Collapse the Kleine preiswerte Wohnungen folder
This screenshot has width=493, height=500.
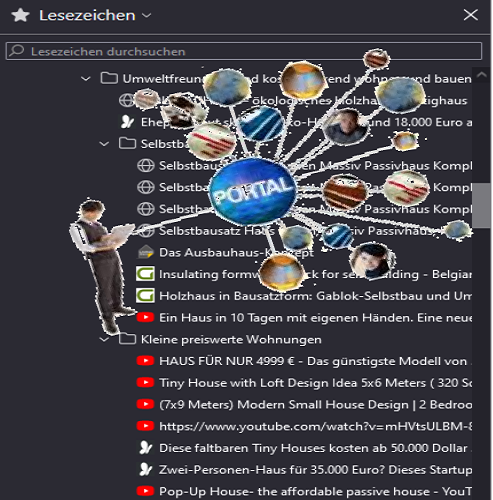pyautogui.click(x=104, y=340)
